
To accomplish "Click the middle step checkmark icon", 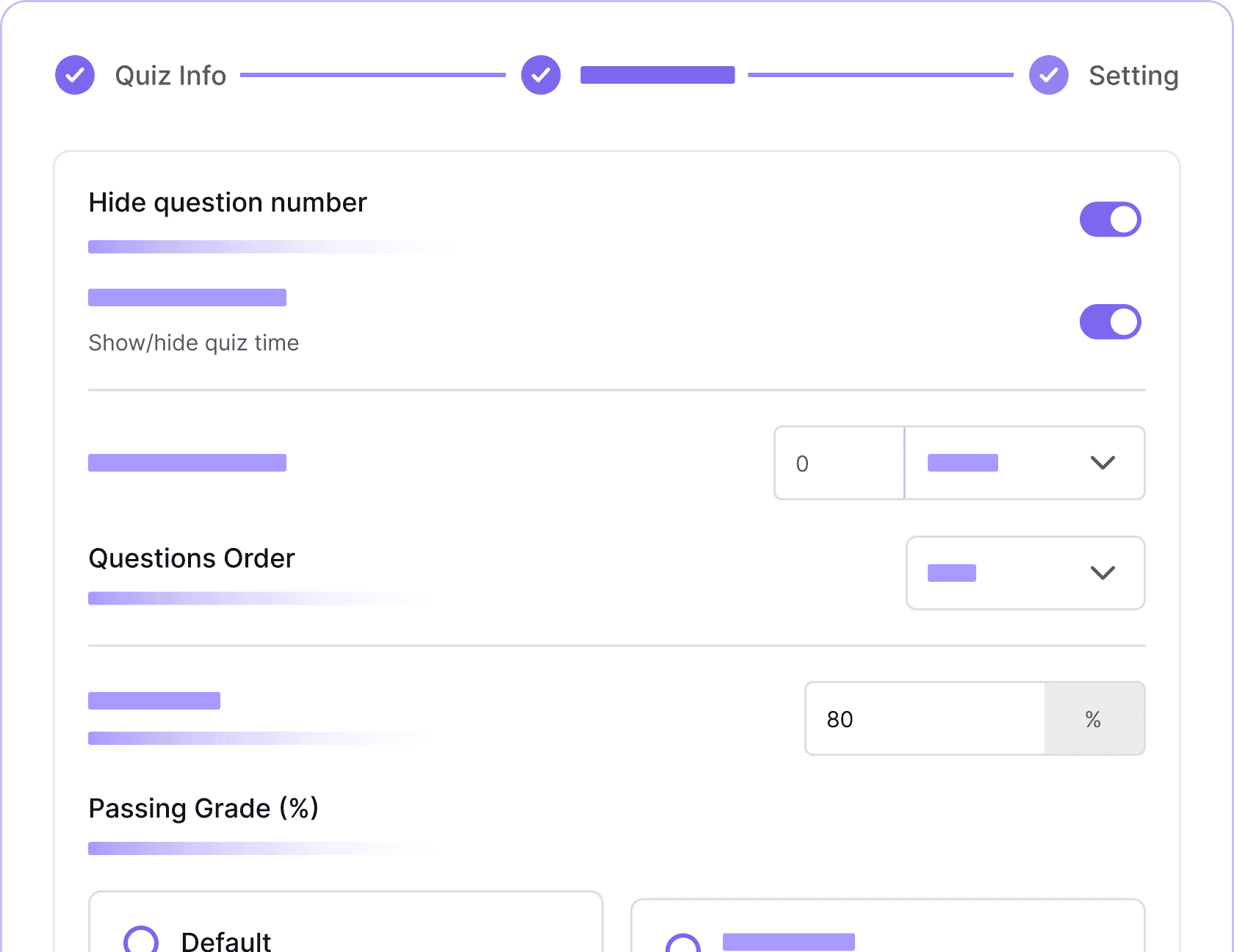I will [x=541, y=75].
